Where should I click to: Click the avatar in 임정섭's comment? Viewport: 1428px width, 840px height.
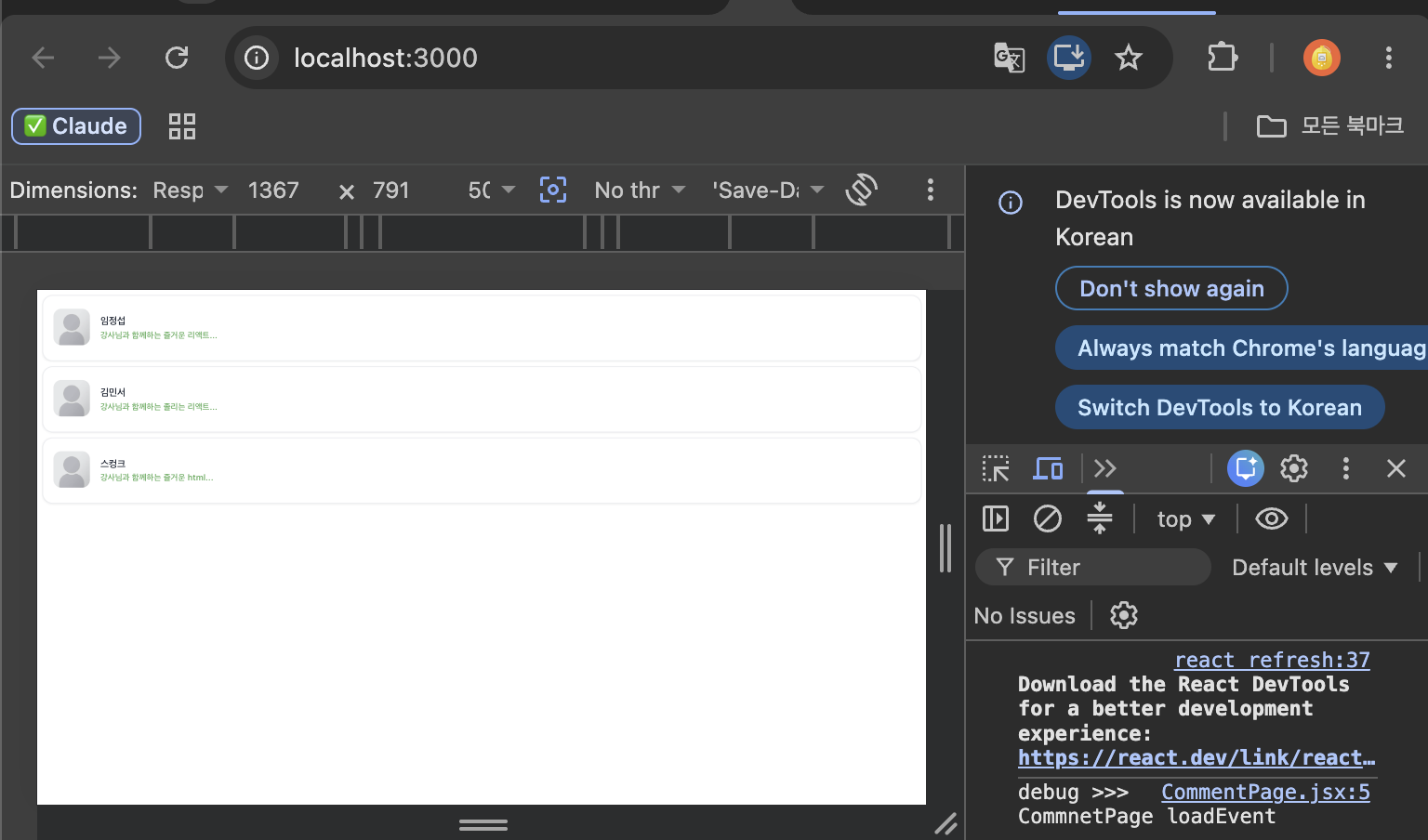click(72, 327)
